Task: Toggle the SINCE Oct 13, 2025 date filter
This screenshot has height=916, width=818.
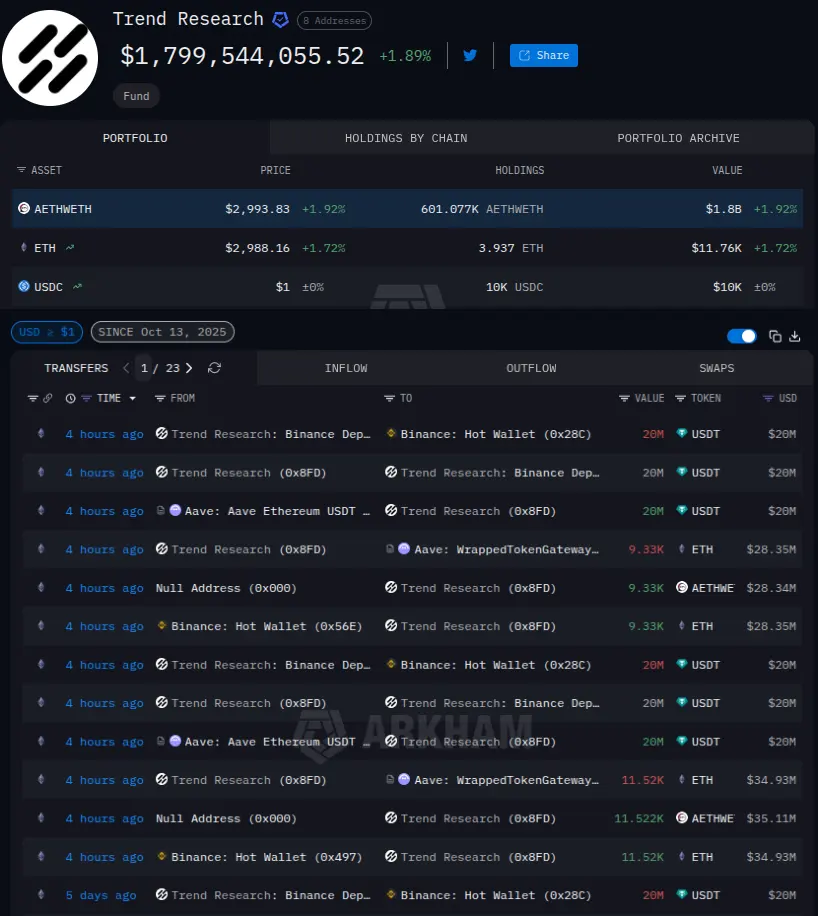Action: 162,332
